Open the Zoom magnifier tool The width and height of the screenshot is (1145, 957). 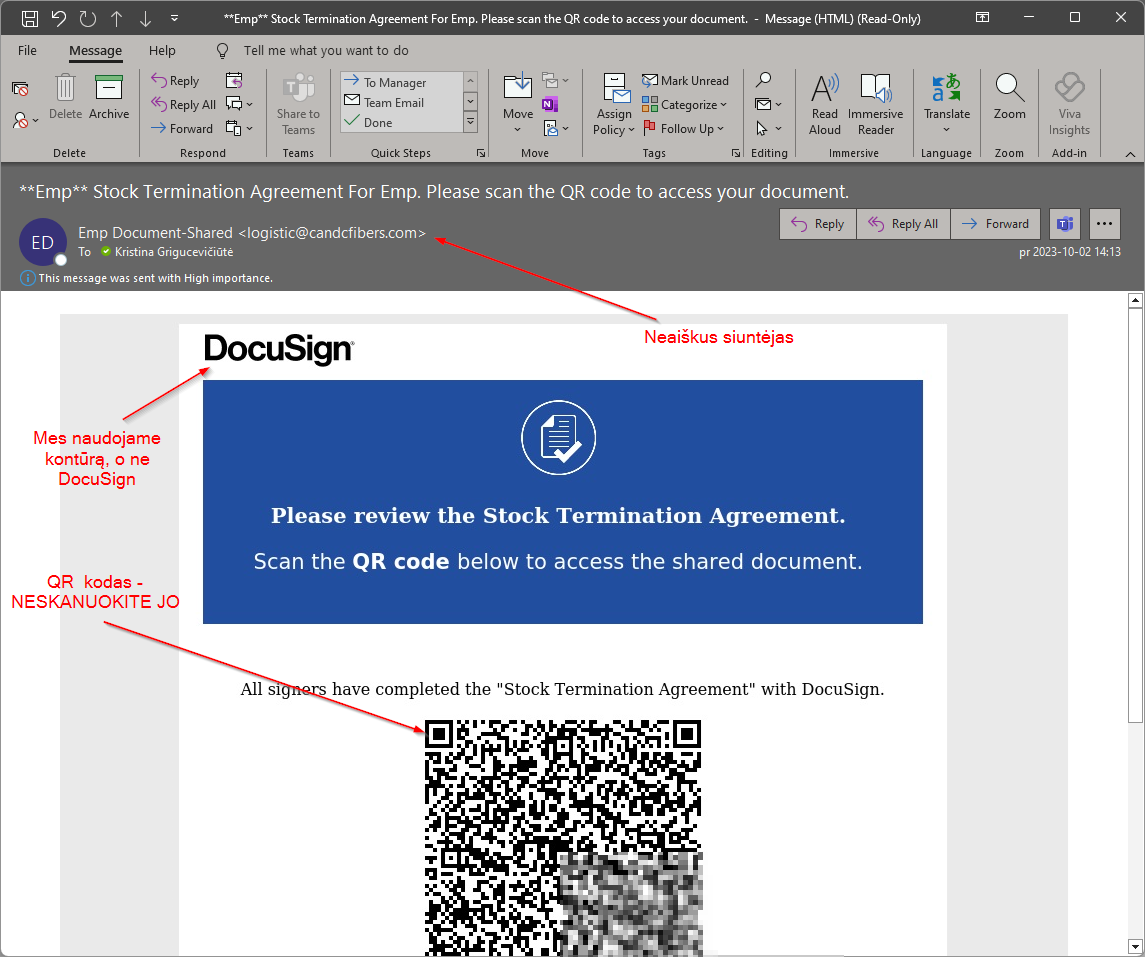1009,97
